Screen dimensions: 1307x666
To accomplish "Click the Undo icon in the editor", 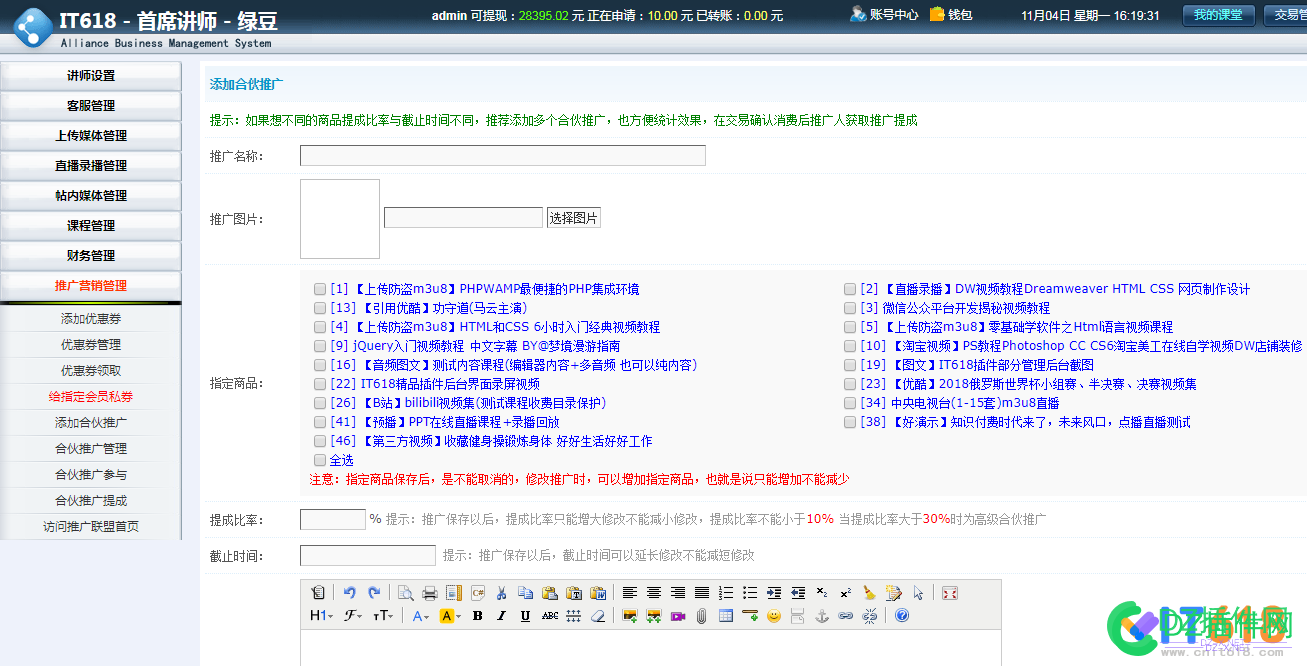I will [x=351, y=592].
